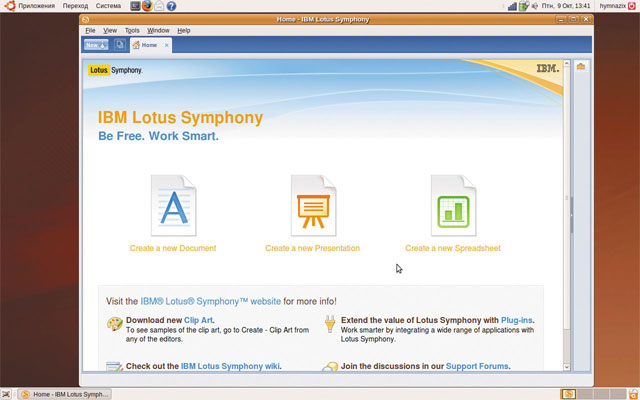This screenshot has width=640, height=400.
Task: Open the sidebar panel icon on right
Action: click(581, 66)
